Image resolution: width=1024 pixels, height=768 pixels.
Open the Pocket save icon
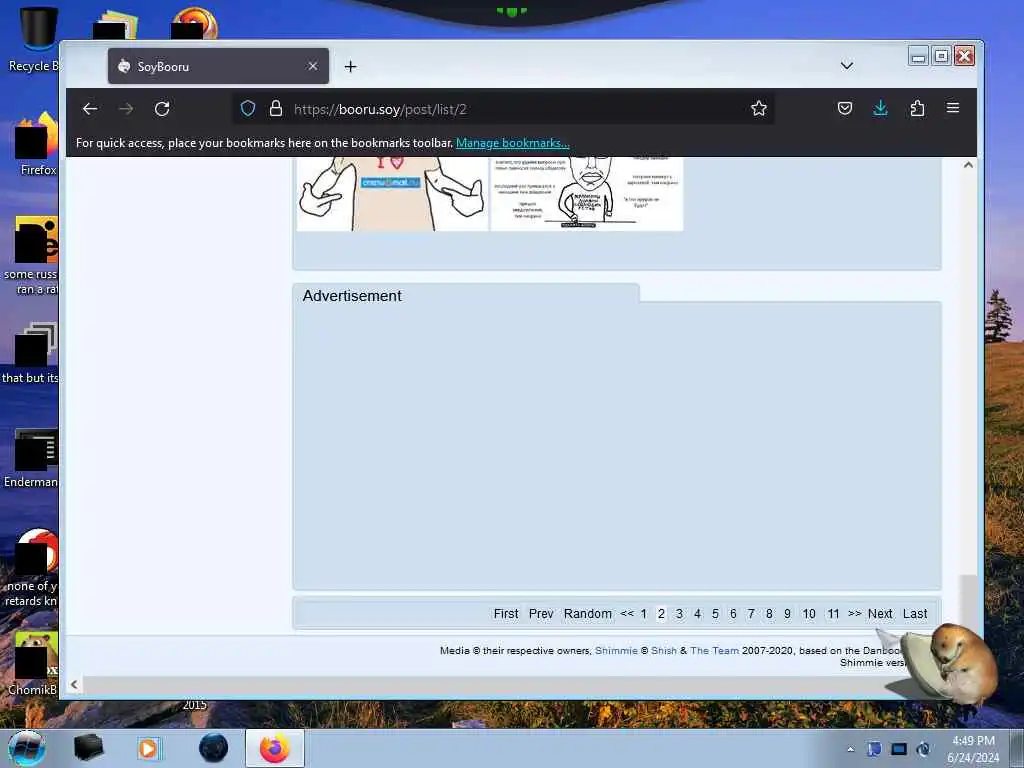(844, 108)
